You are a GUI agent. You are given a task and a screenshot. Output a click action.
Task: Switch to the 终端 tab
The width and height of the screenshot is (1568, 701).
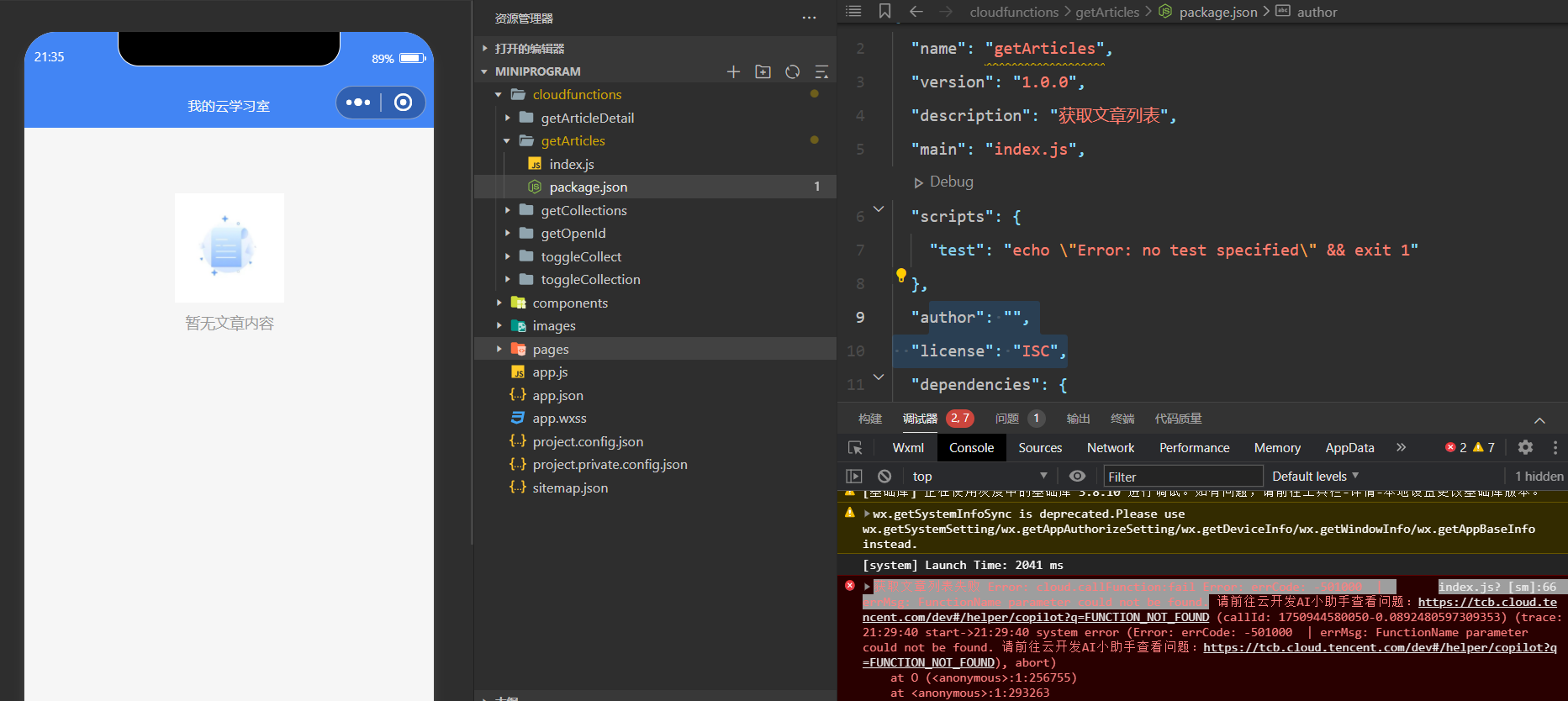tap(1122, 419)
